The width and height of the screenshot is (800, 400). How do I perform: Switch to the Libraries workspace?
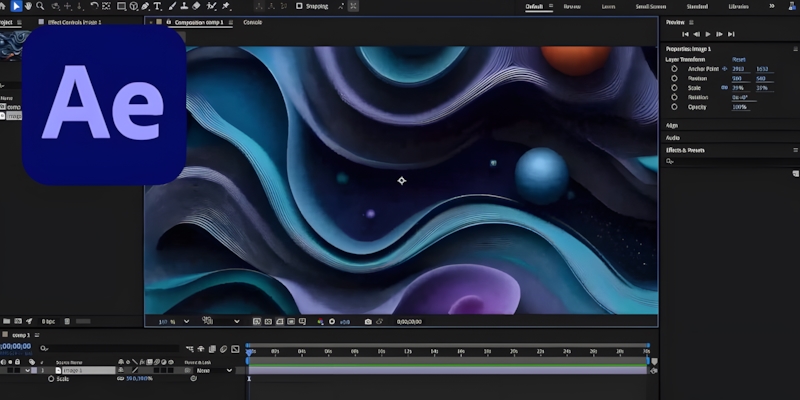click(x=738, y=7)
